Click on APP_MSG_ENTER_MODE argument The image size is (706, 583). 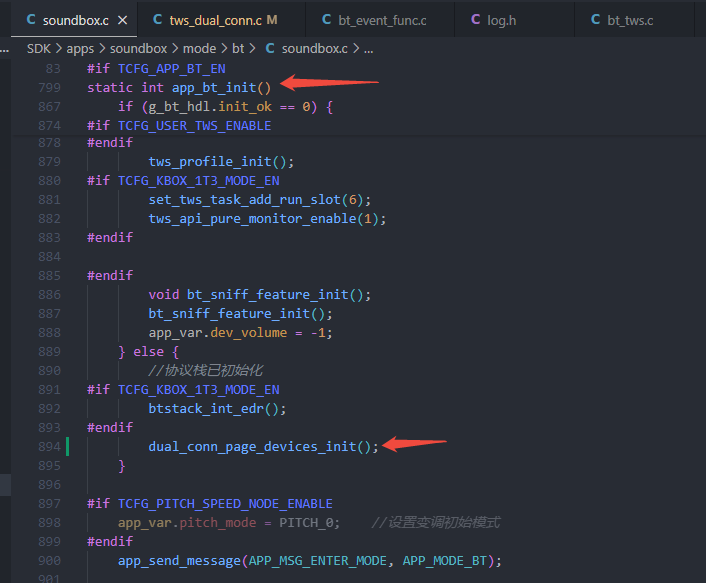pos(317,561)
